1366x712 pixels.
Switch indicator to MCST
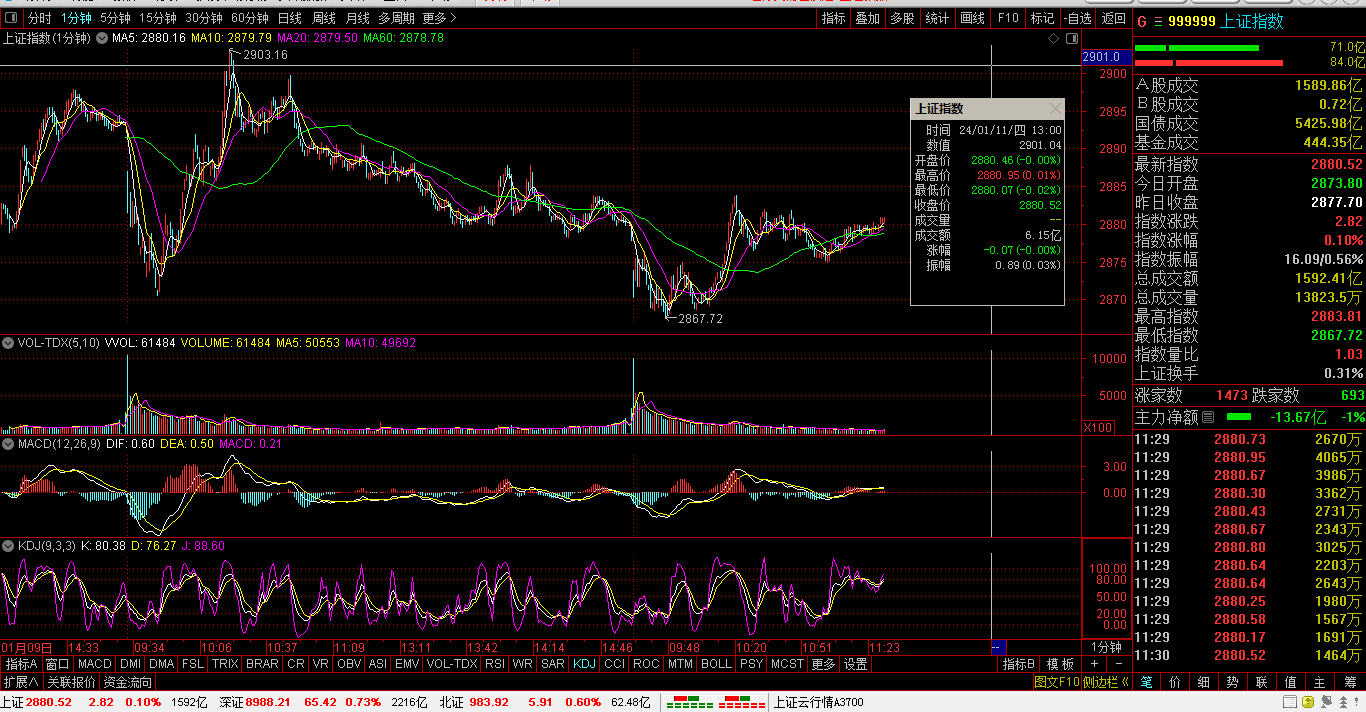787,664
